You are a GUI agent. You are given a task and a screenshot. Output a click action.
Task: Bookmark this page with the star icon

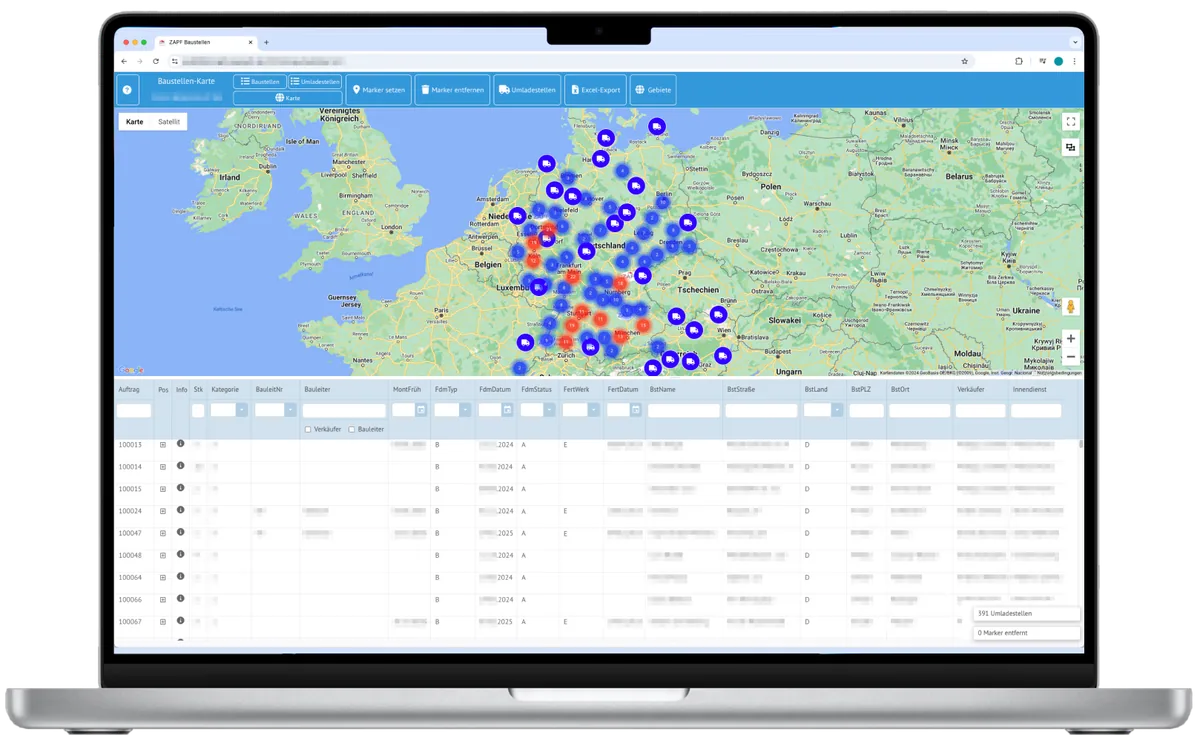point(964,61)
